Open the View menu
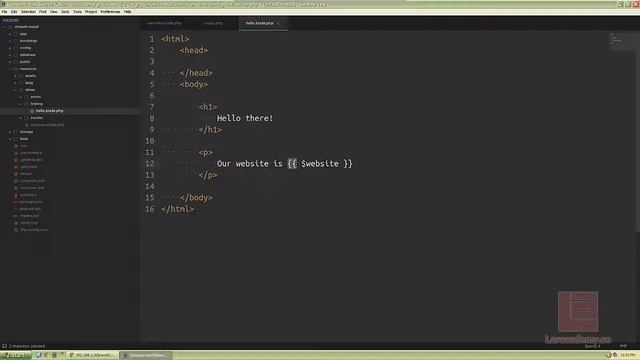 click(x=53, y=12)
